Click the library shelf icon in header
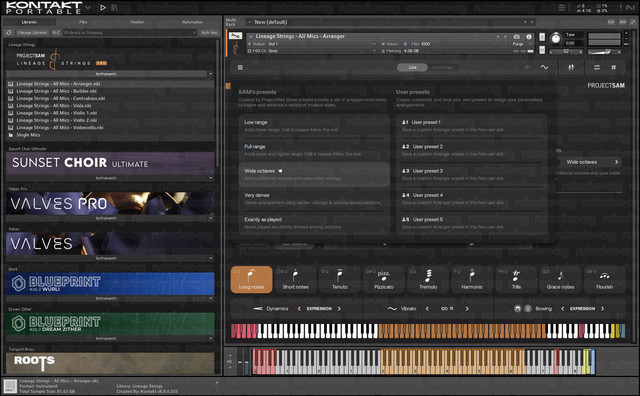The image size is (640, 396). coord(114,7)
